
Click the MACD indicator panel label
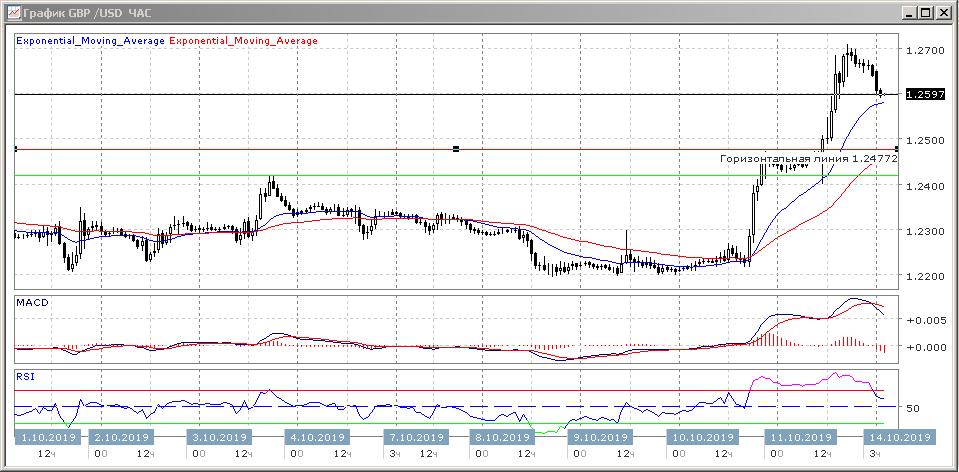[32, 302]
